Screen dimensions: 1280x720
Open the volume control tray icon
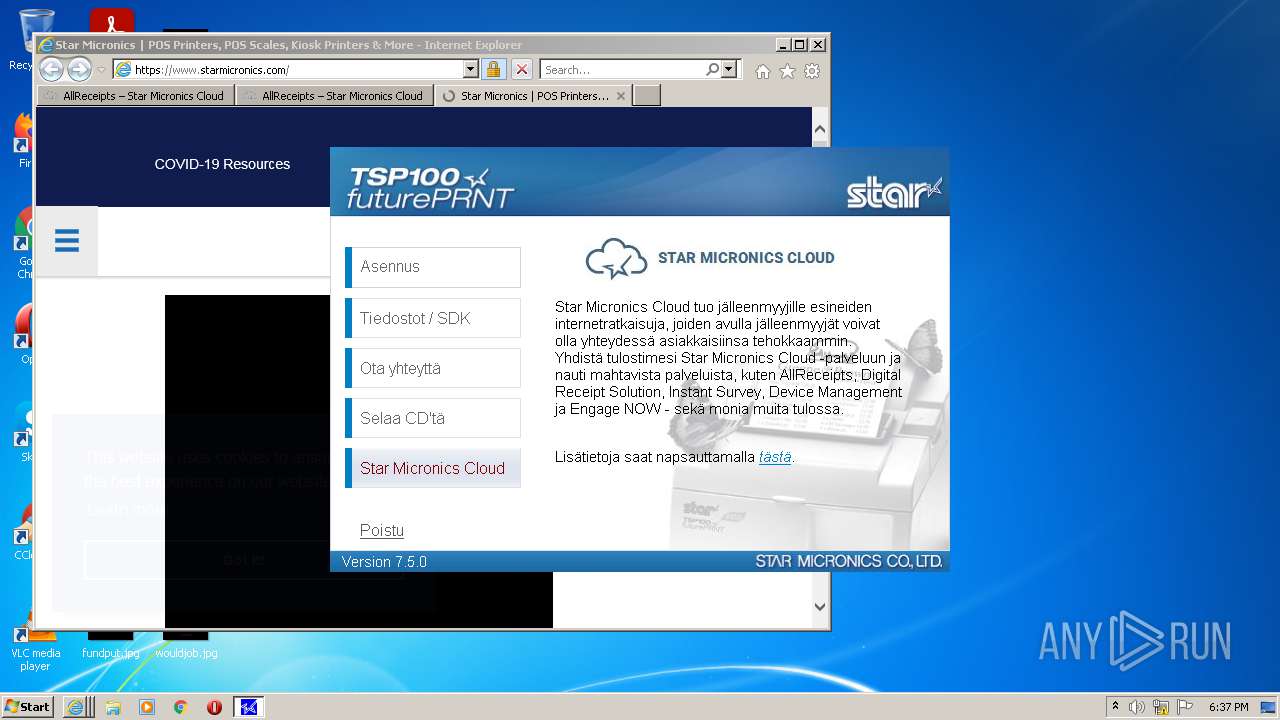1137,707
